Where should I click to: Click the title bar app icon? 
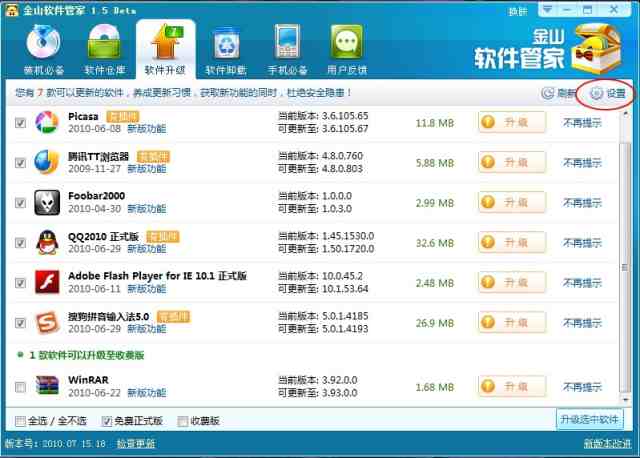click(x=11, y=10)
